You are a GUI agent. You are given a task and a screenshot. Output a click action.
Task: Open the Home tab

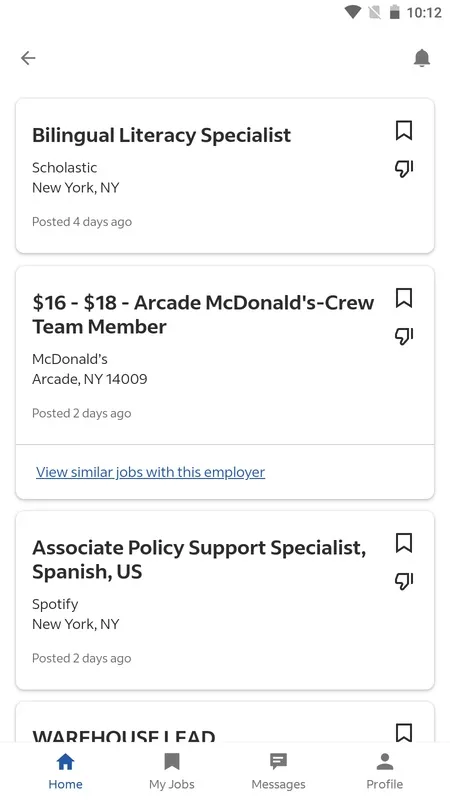click(x=65, y=771)
